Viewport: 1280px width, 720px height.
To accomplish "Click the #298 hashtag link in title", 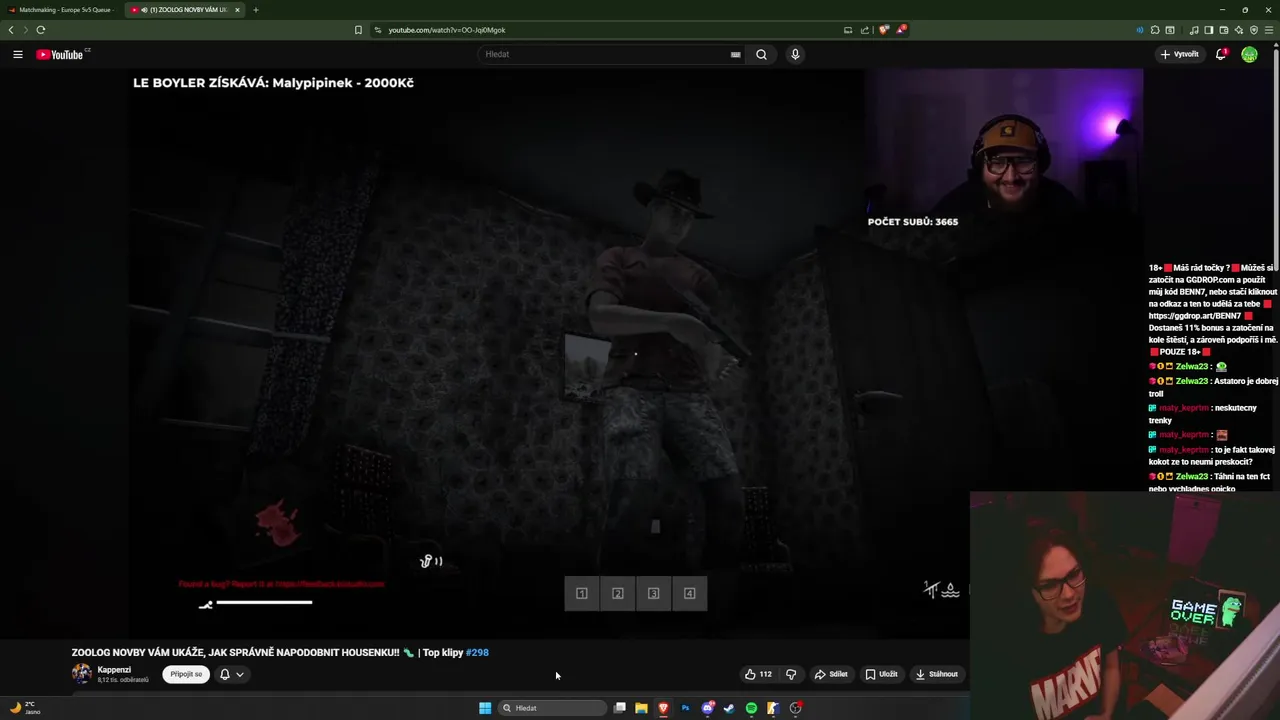I will 477,652.
